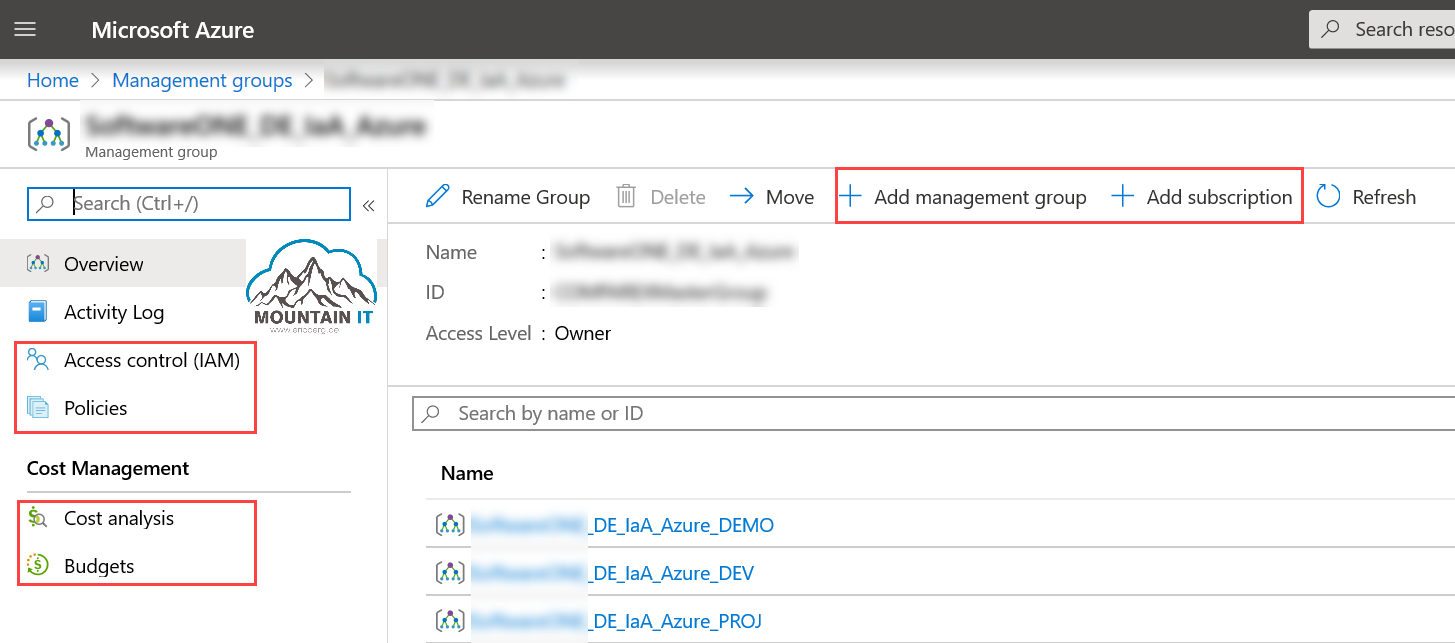Click Add management group
This screenshot has width=1455, height=643.
pyautogui.click(x=965, y=196)
